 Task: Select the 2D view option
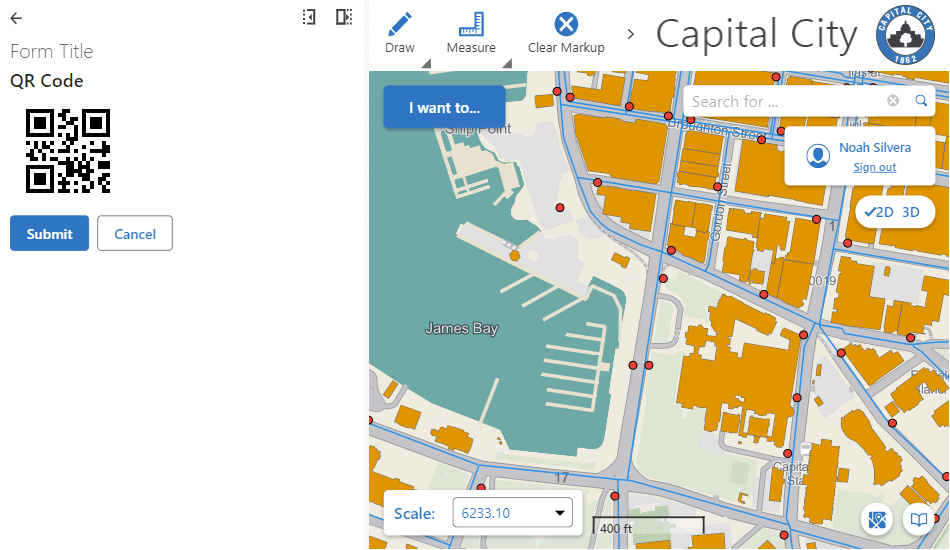[x=879, y=212]
